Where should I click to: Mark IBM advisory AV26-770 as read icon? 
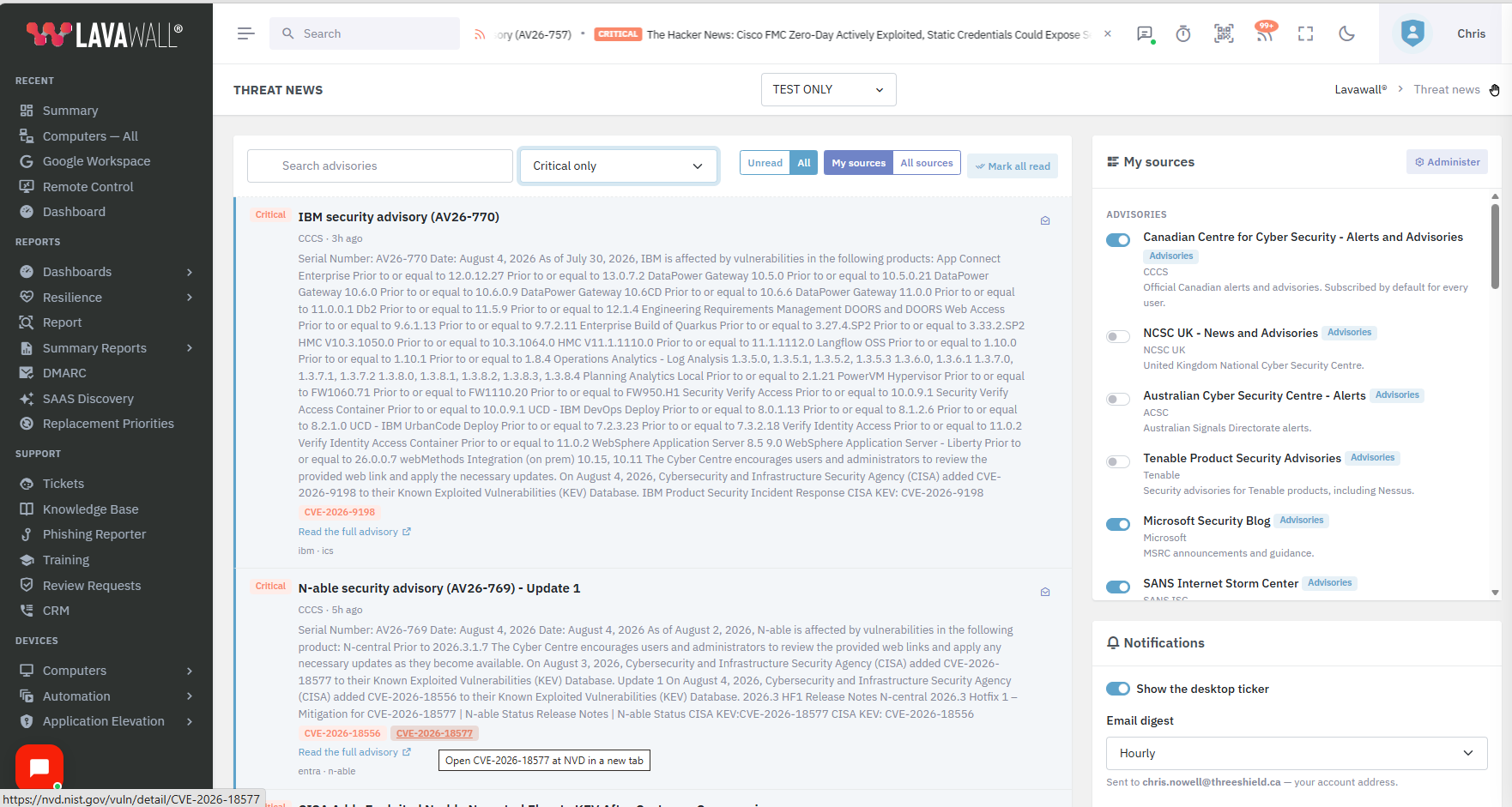(1045, 220)
